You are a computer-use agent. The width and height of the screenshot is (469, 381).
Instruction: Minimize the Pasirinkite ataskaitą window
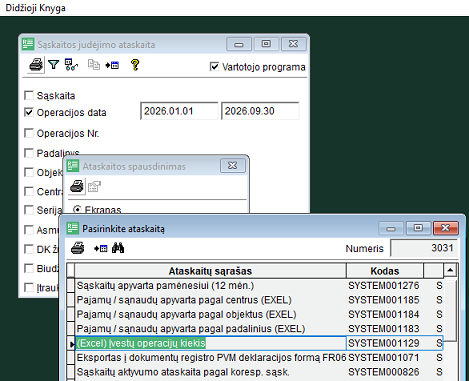click(x=391, y=228)
